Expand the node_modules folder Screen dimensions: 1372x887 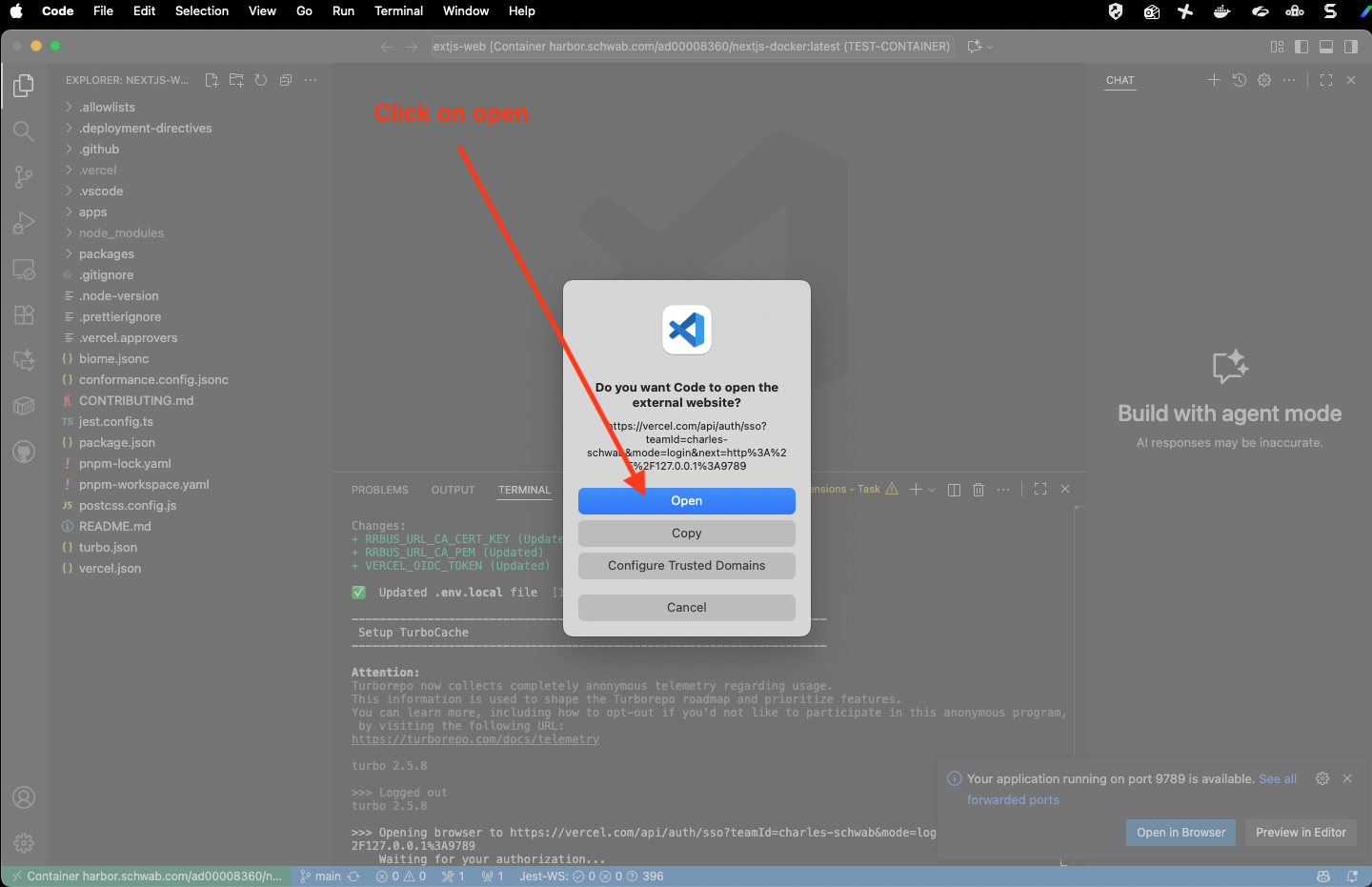click(122, 232)
